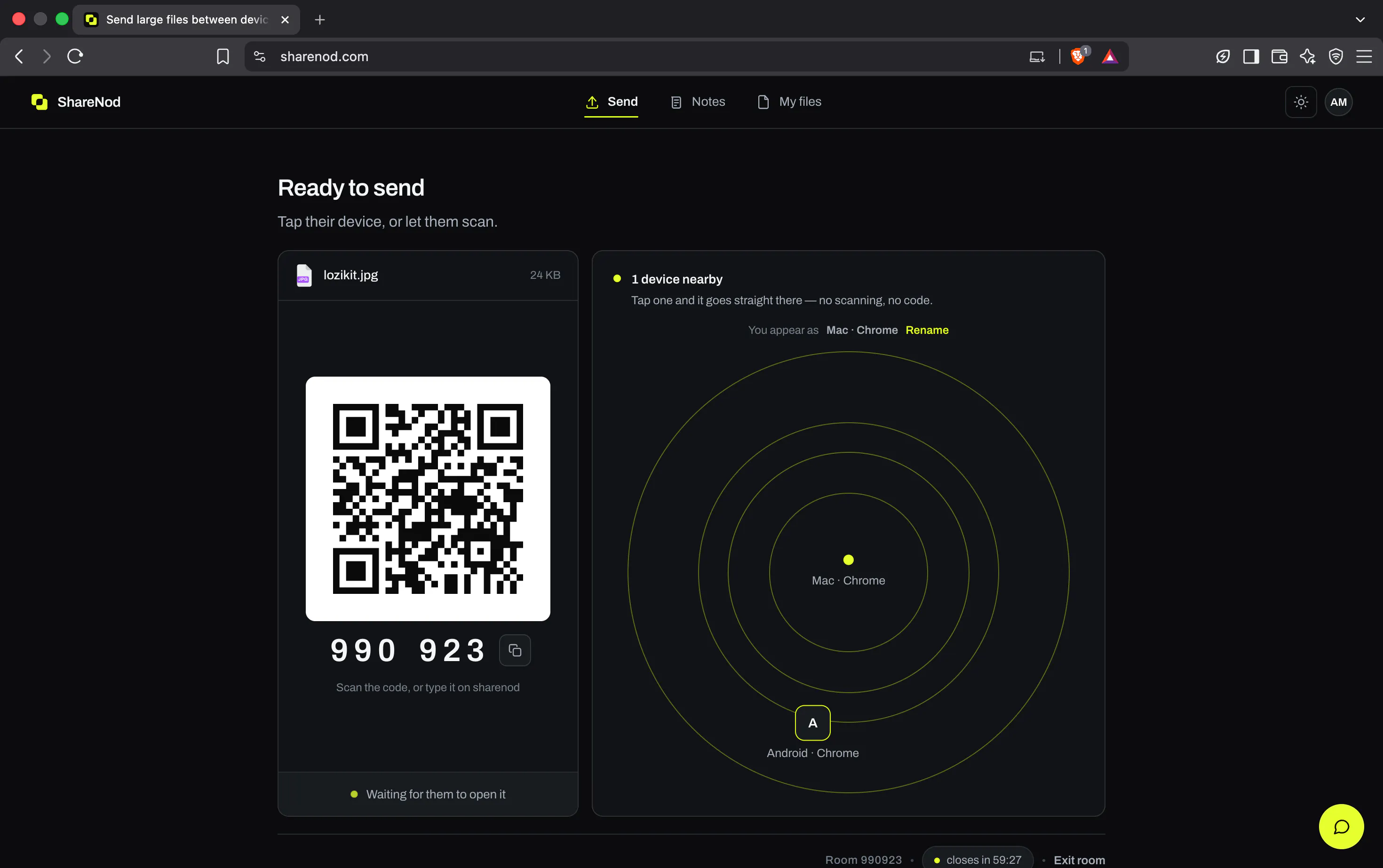Viewport: 1383px width, 868px height.
Task: Open the My files tab
Action: [790, 102]
